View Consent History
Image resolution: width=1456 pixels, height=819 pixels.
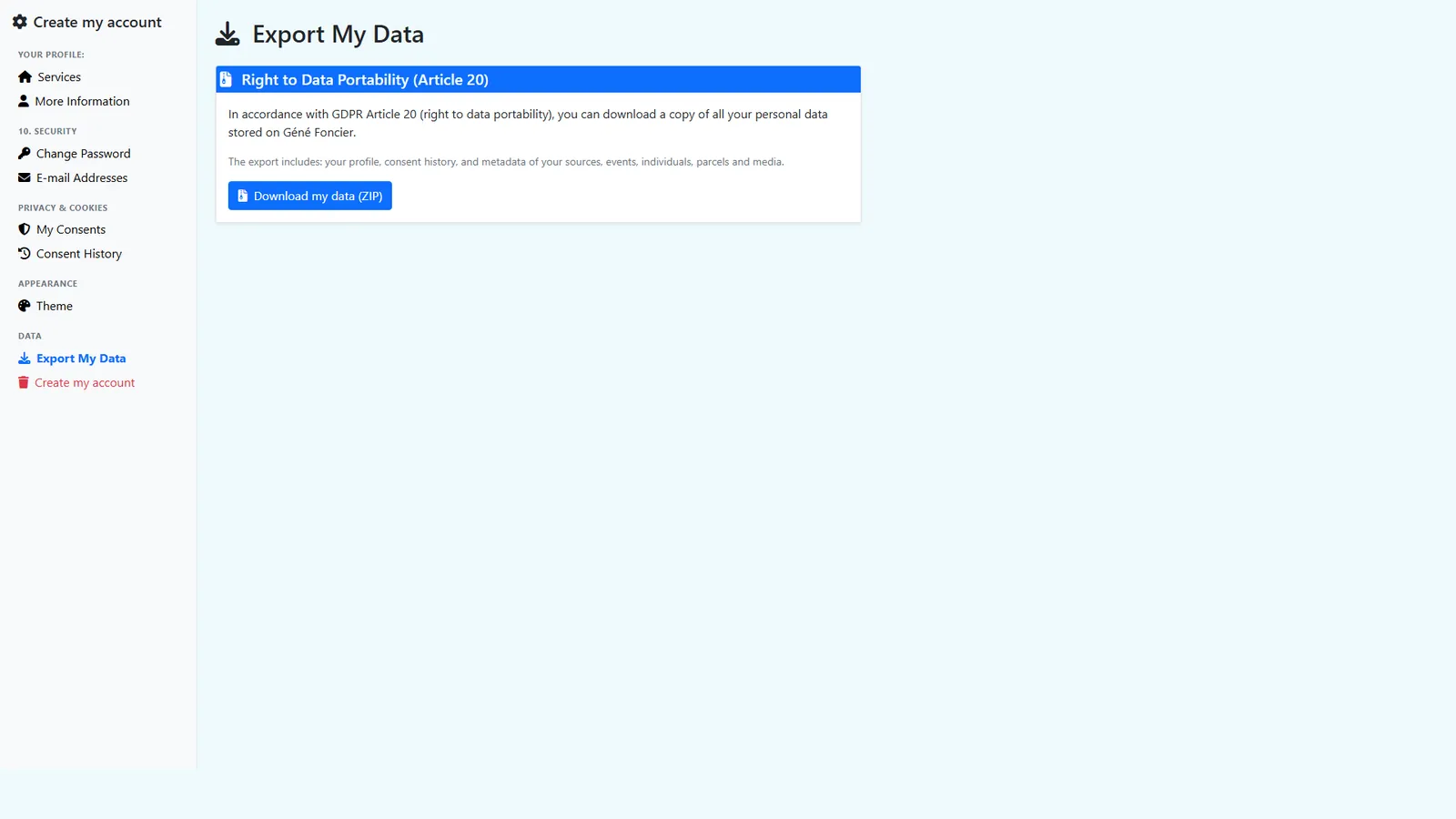tap(79, 254)
